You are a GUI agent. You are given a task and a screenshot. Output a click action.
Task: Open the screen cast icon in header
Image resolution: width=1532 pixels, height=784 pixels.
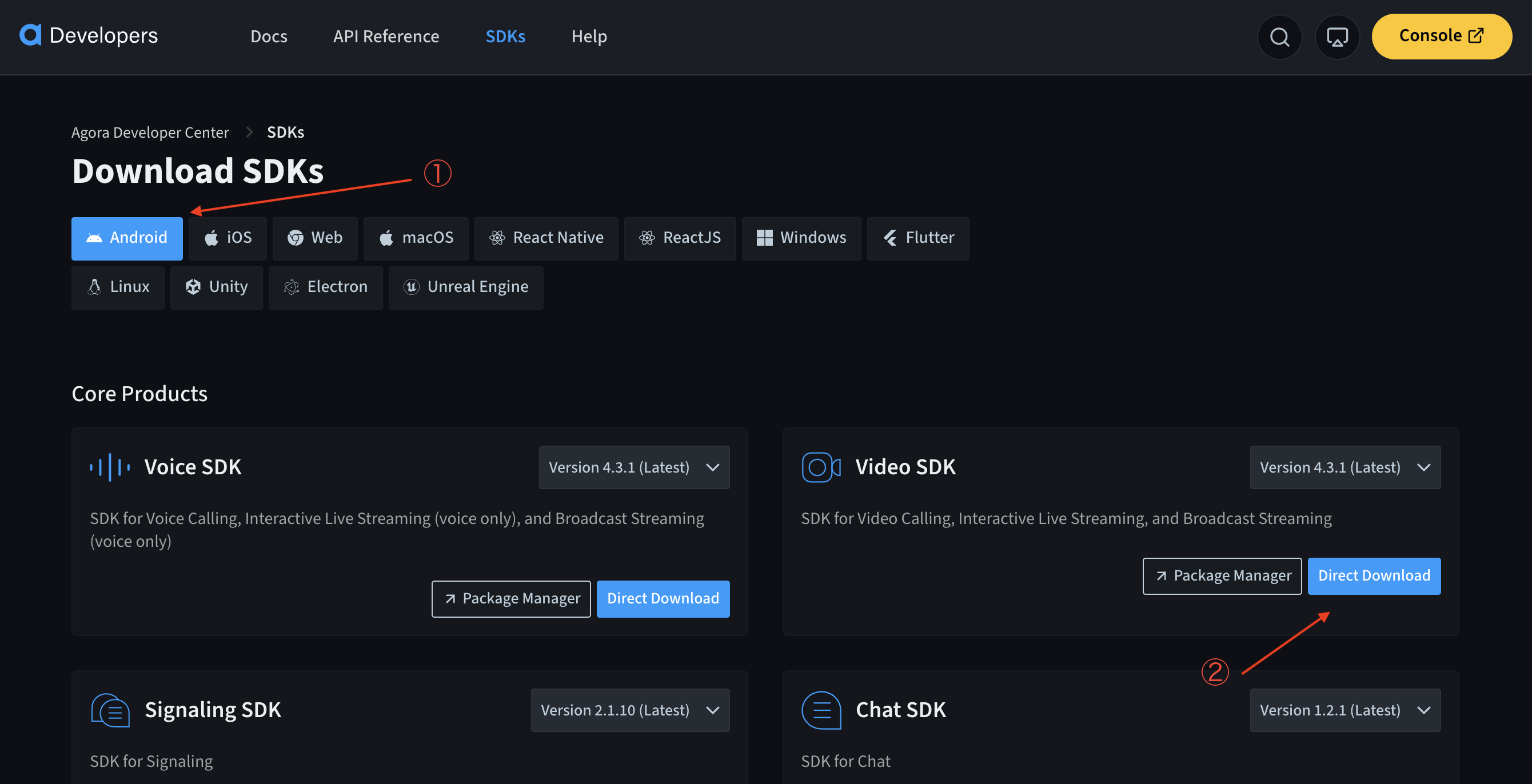click(x=1337, y=37)
